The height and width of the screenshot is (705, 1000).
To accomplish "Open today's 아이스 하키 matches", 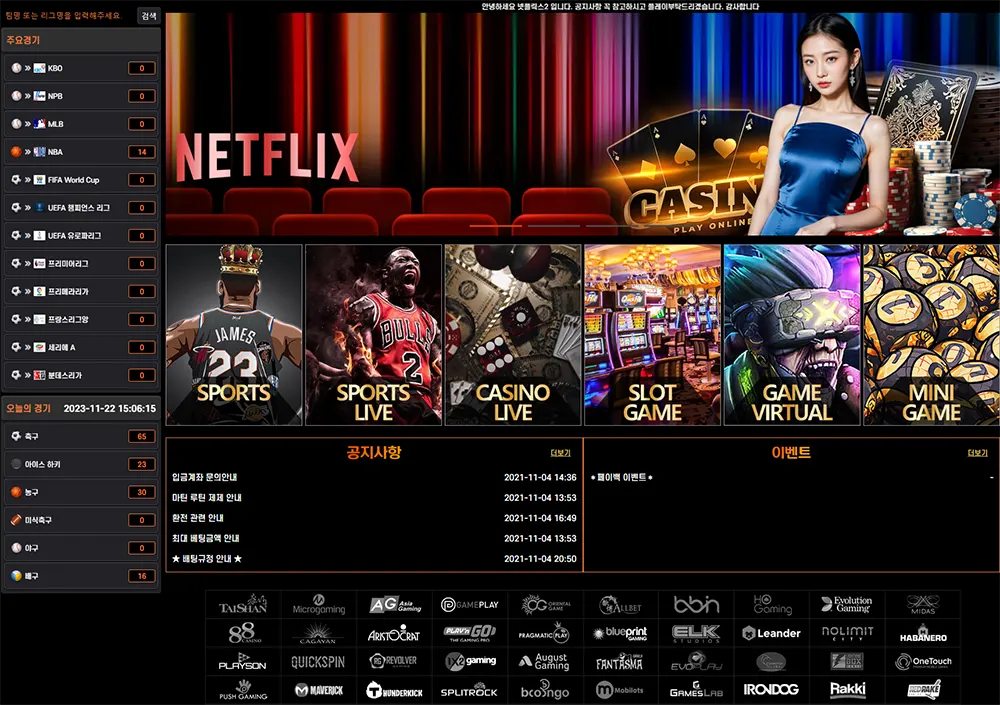I will 81,464.
